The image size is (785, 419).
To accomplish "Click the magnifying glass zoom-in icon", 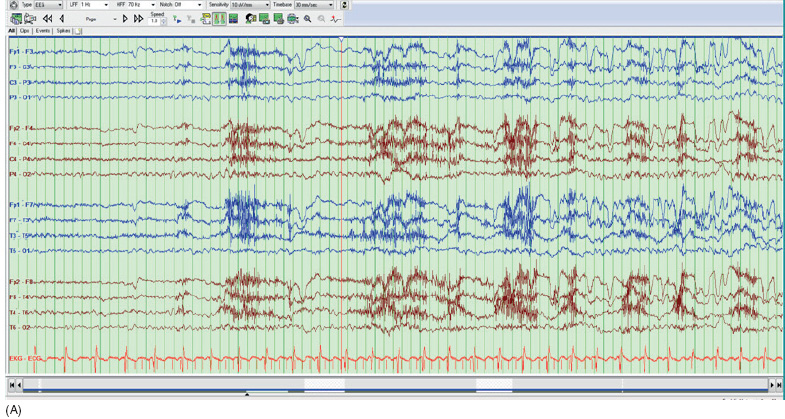I will tap(308, 19).
